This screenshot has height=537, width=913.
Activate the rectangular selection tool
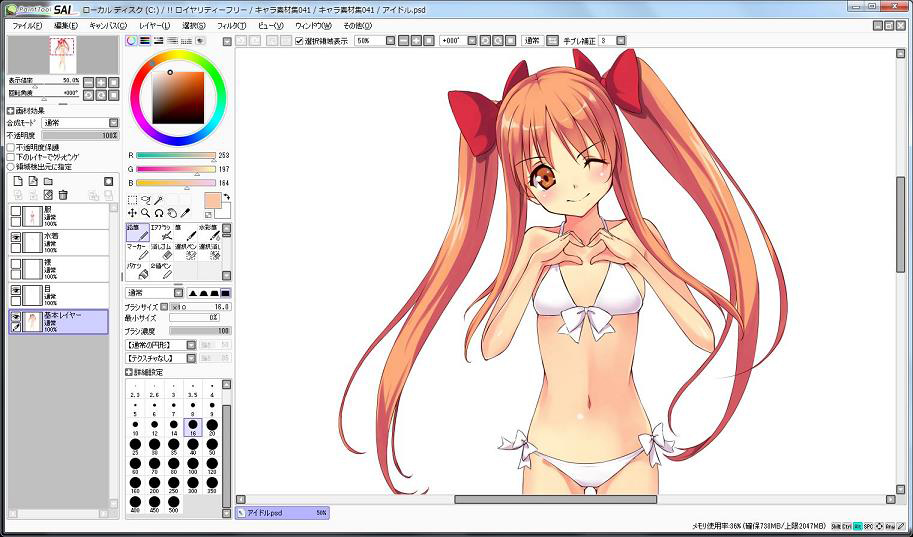pyautogui.click(x=132, y=200)
